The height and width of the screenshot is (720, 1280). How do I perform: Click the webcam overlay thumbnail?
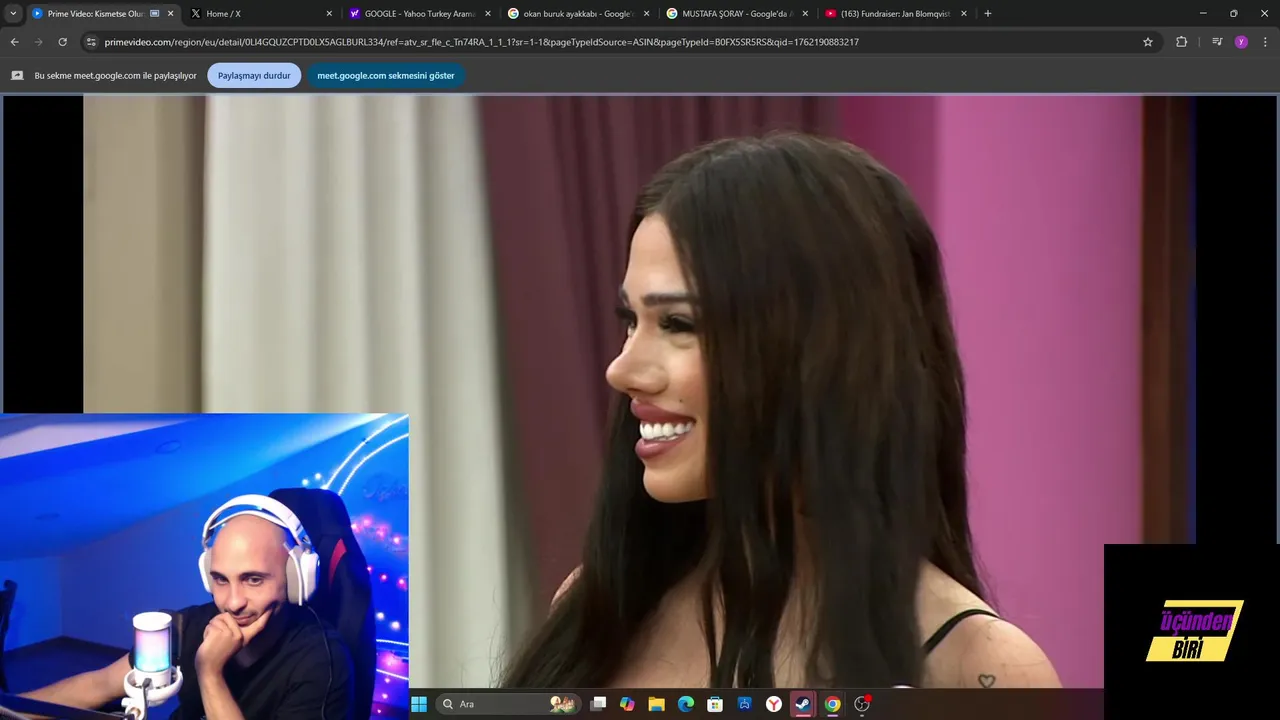click(x=204, y=566)
